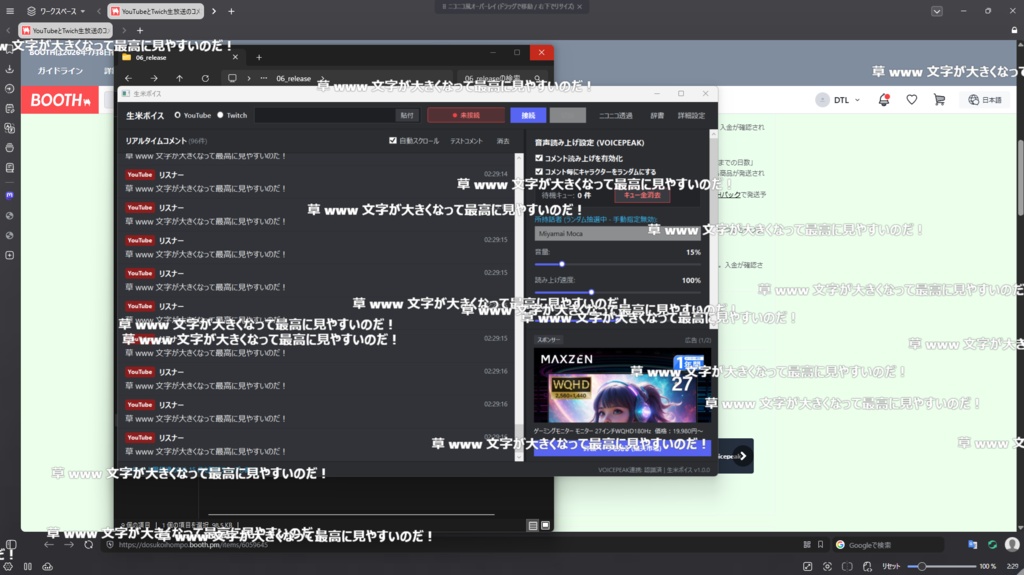Image resolution: width=1024 pixels, height=575 pixels.
Task: Open the BOOTH wishlist heart icon
Action: [912, 100]
